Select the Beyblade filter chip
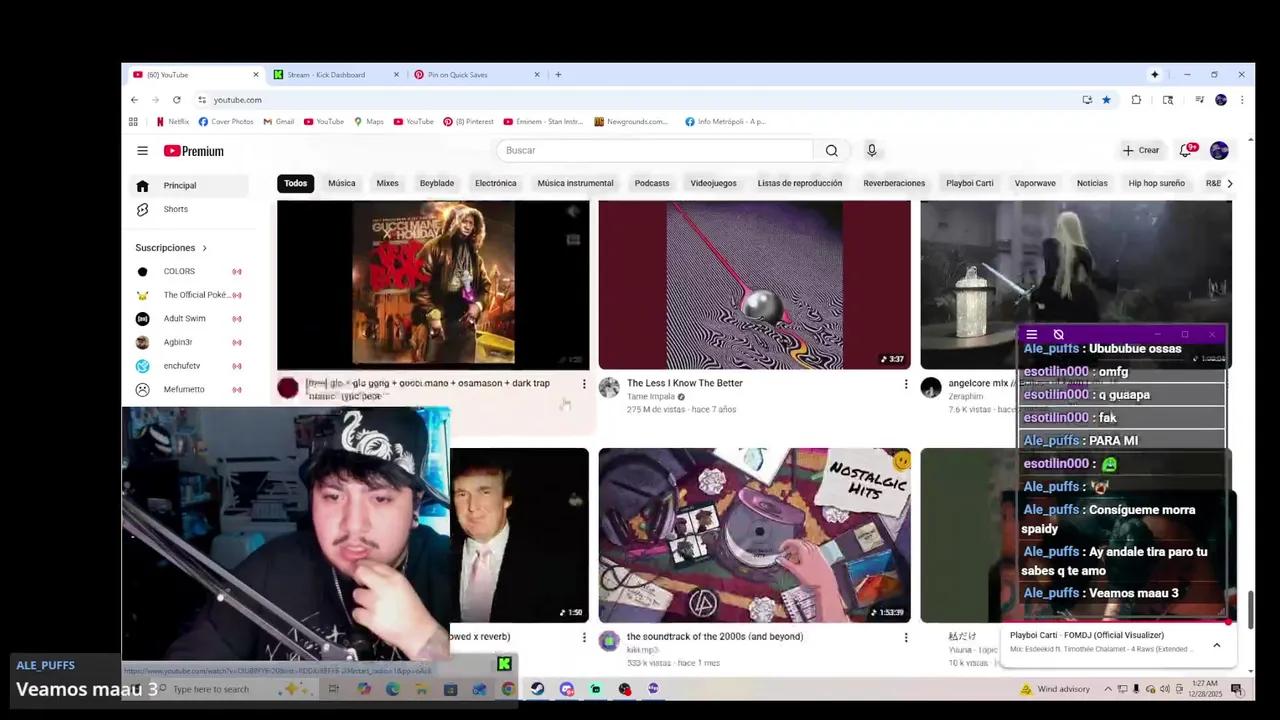This screenshot has width=1280, height=720. [x=437, y=183]
